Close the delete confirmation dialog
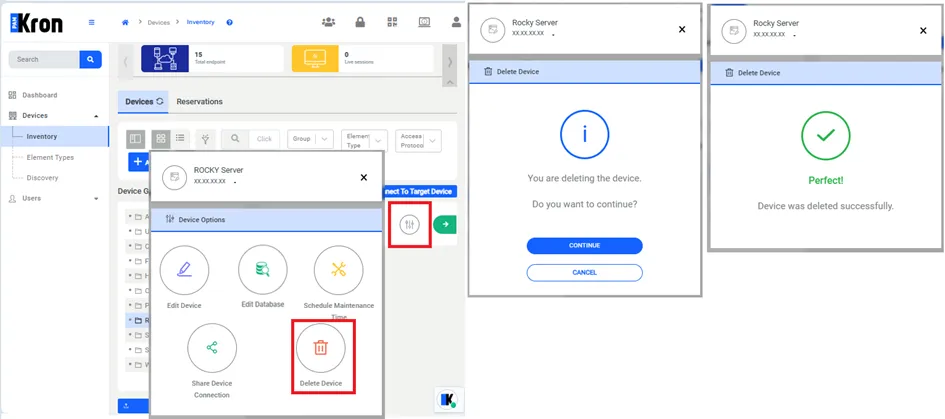The width and height of the screenshot is (945, 419). (x=682, y=30)
